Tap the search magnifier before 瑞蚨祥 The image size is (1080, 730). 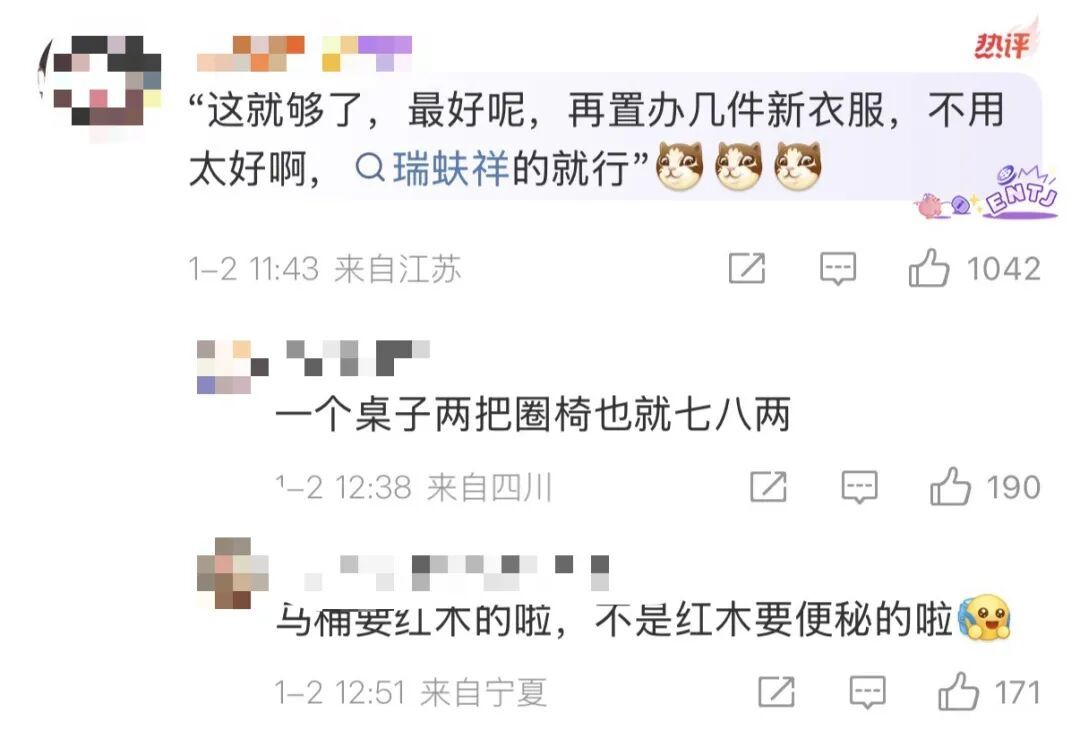370,167
